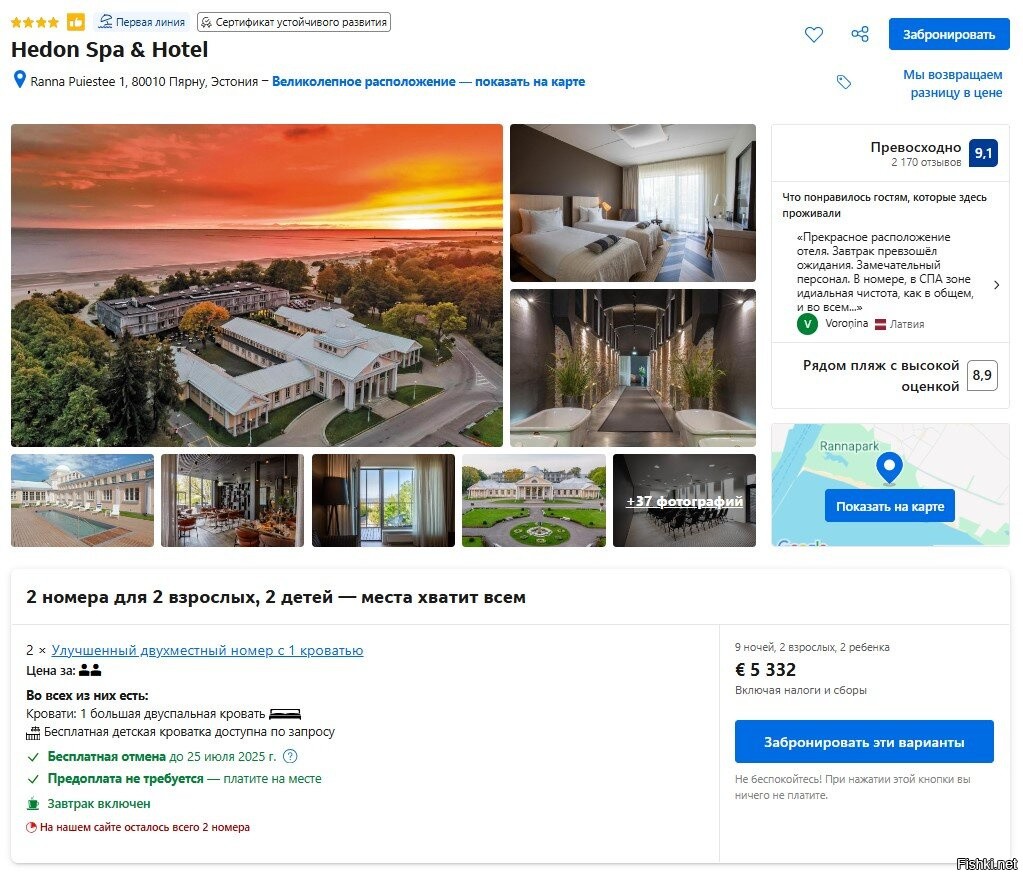Open the +37 фотографий thumbnail
This screenshot has width=1023, height=876.
pos(684,500)
